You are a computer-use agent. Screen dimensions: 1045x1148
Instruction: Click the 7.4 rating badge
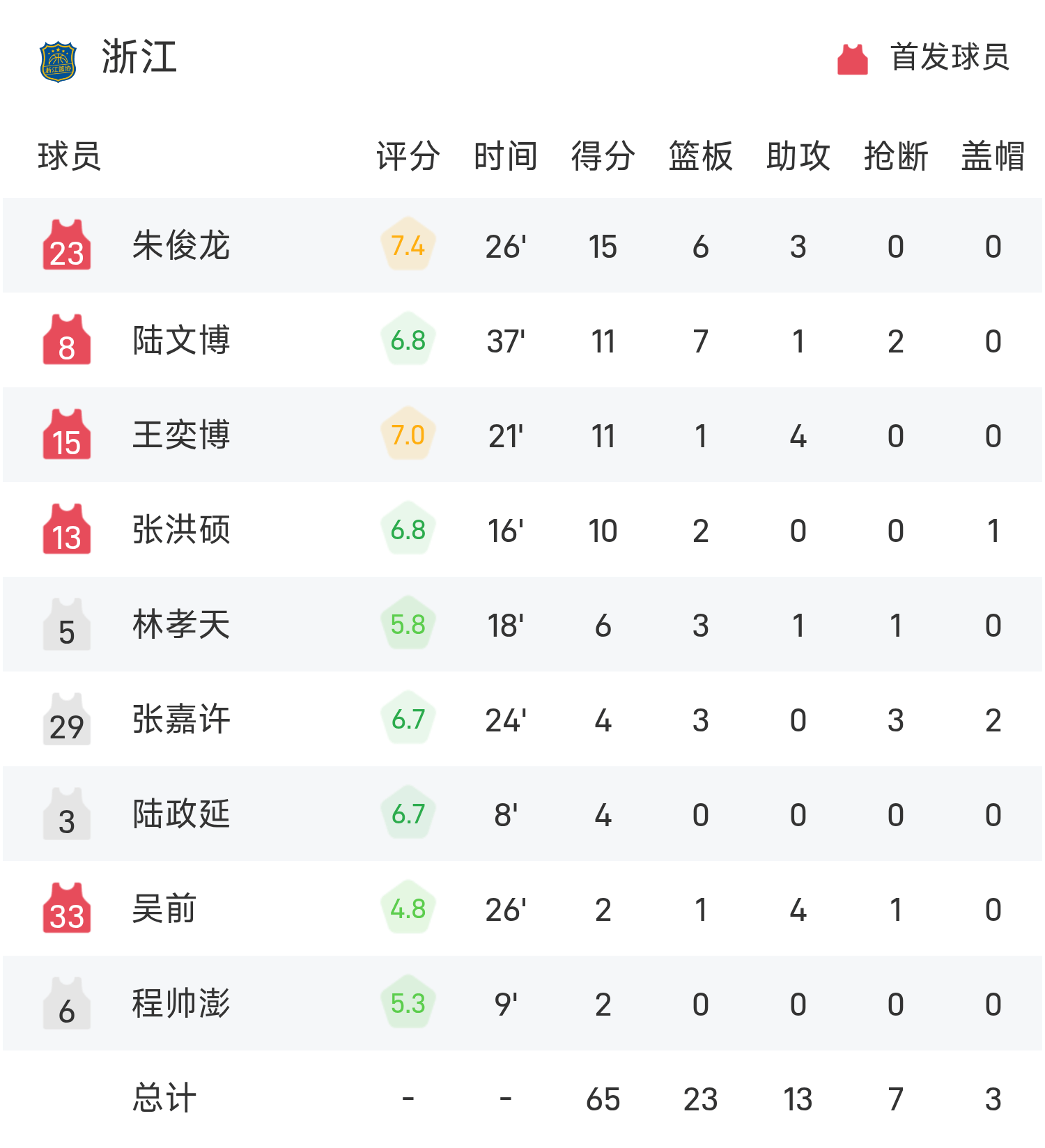[408, 245]
